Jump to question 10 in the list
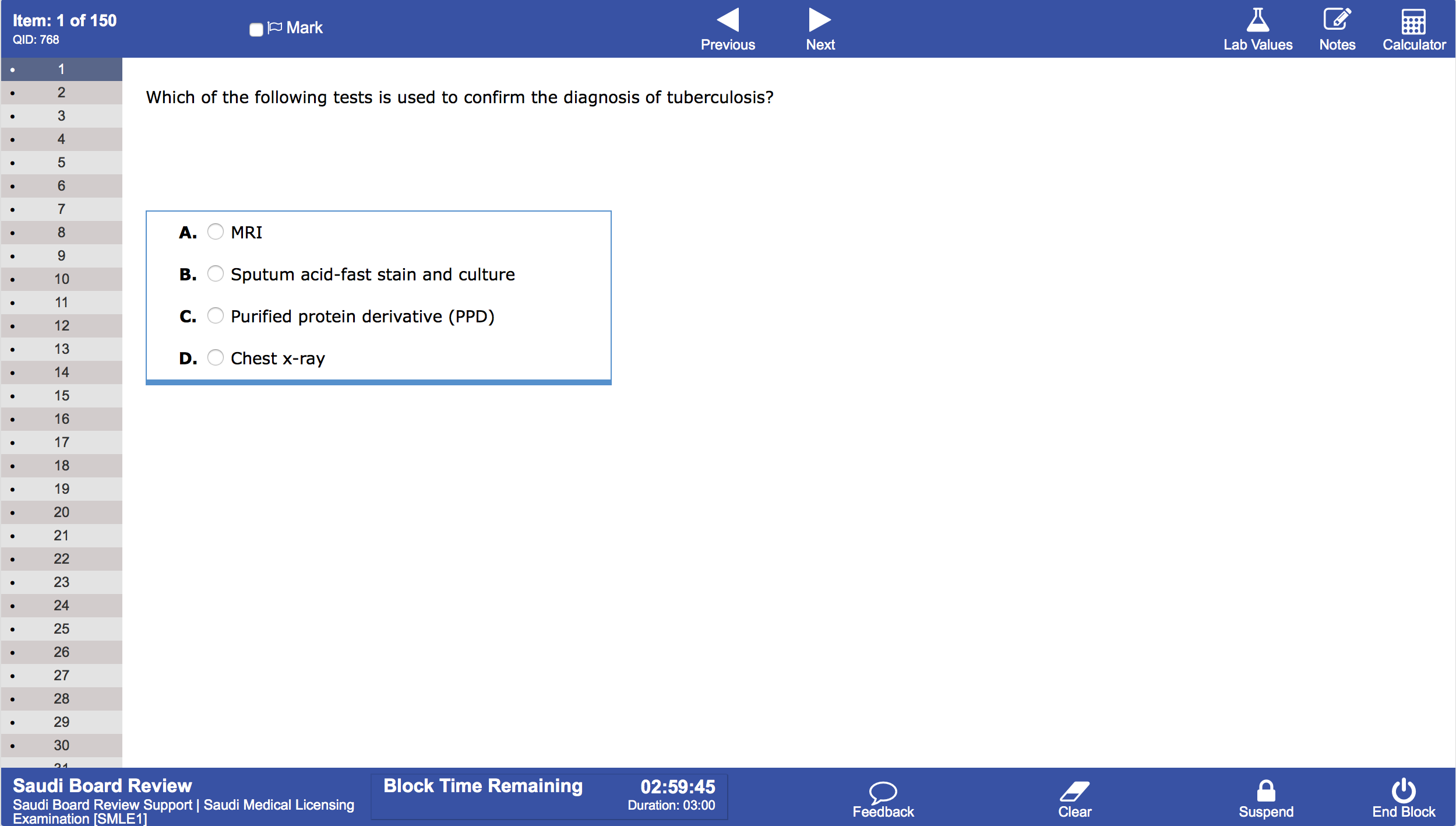The height and width of the screenshot is (826, 1456). tap(61, 279)
